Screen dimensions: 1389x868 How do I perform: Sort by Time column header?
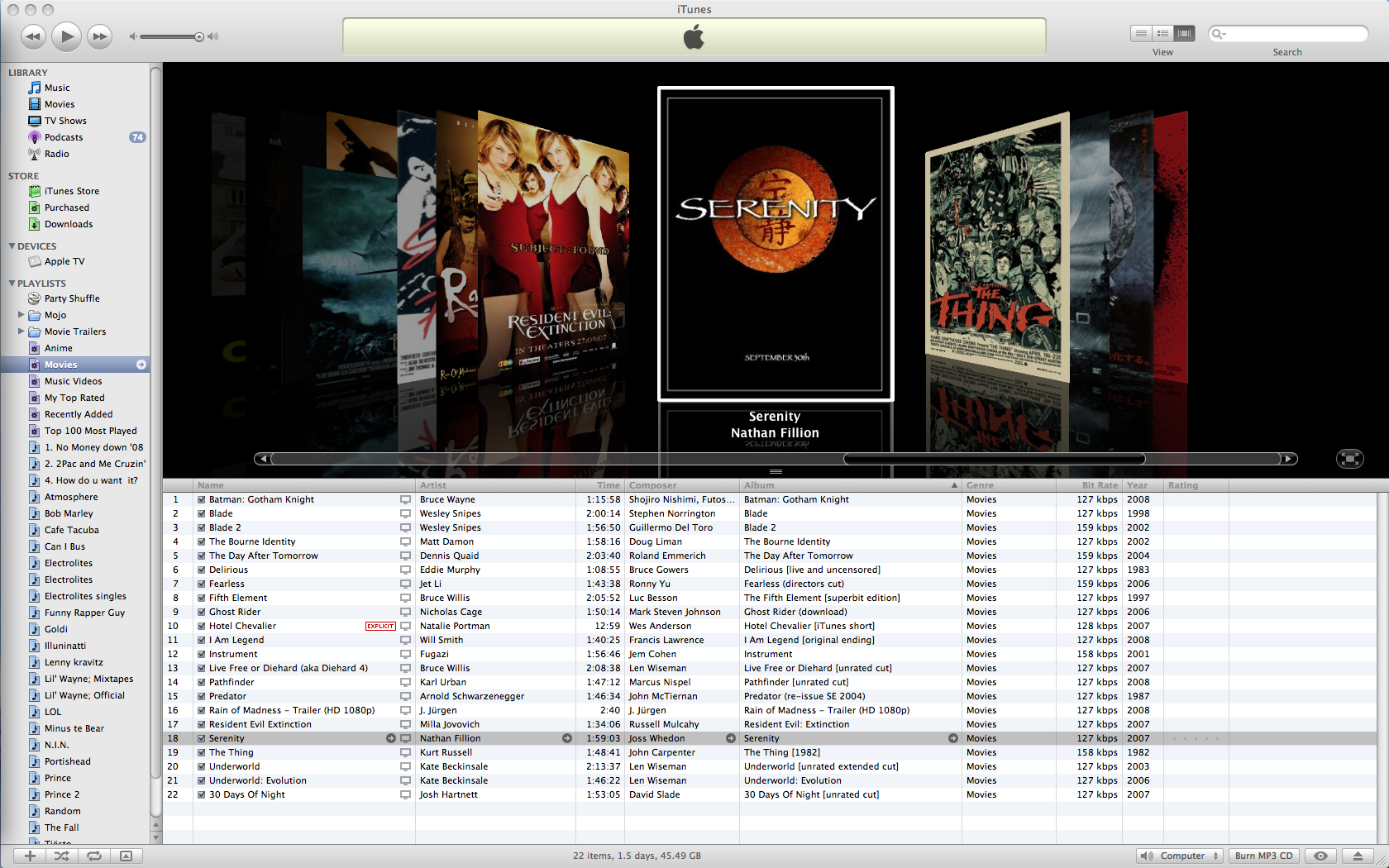coord(600,485)
